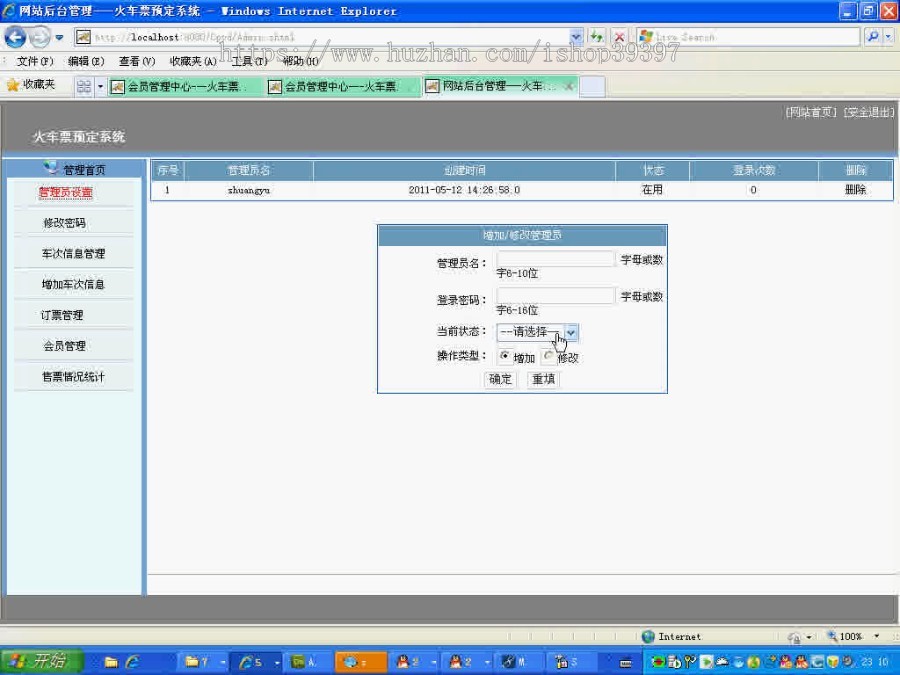Image resolution: width=900 pixels, height=675 pixels.
Task: Click the first QQ penguin taskbar button
Action: click(413, 662)
